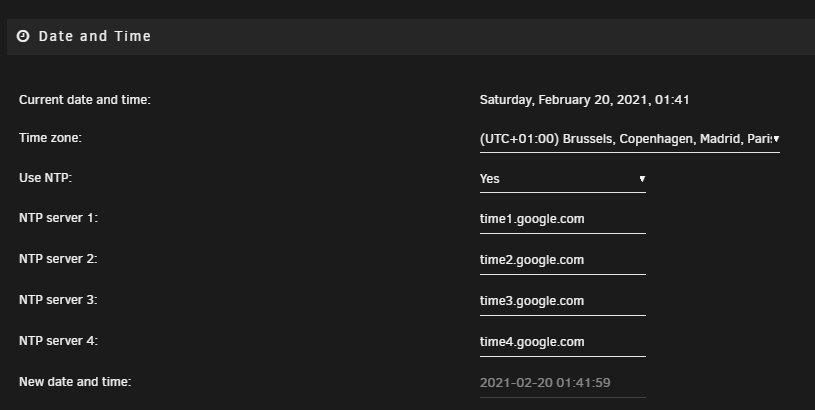Select the Date and Time section header

[x=411, y=36]
